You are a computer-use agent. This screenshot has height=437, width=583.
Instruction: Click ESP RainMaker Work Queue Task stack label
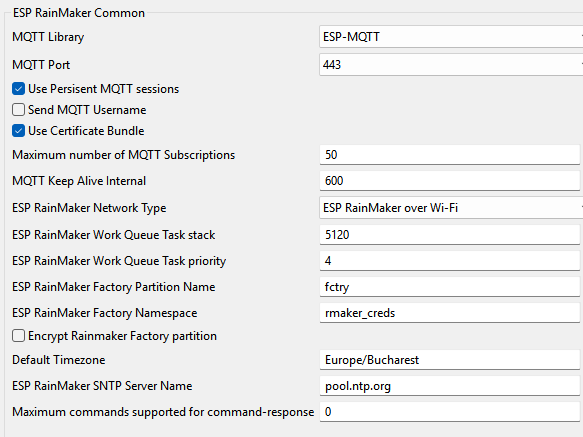(x=113, y=235)
